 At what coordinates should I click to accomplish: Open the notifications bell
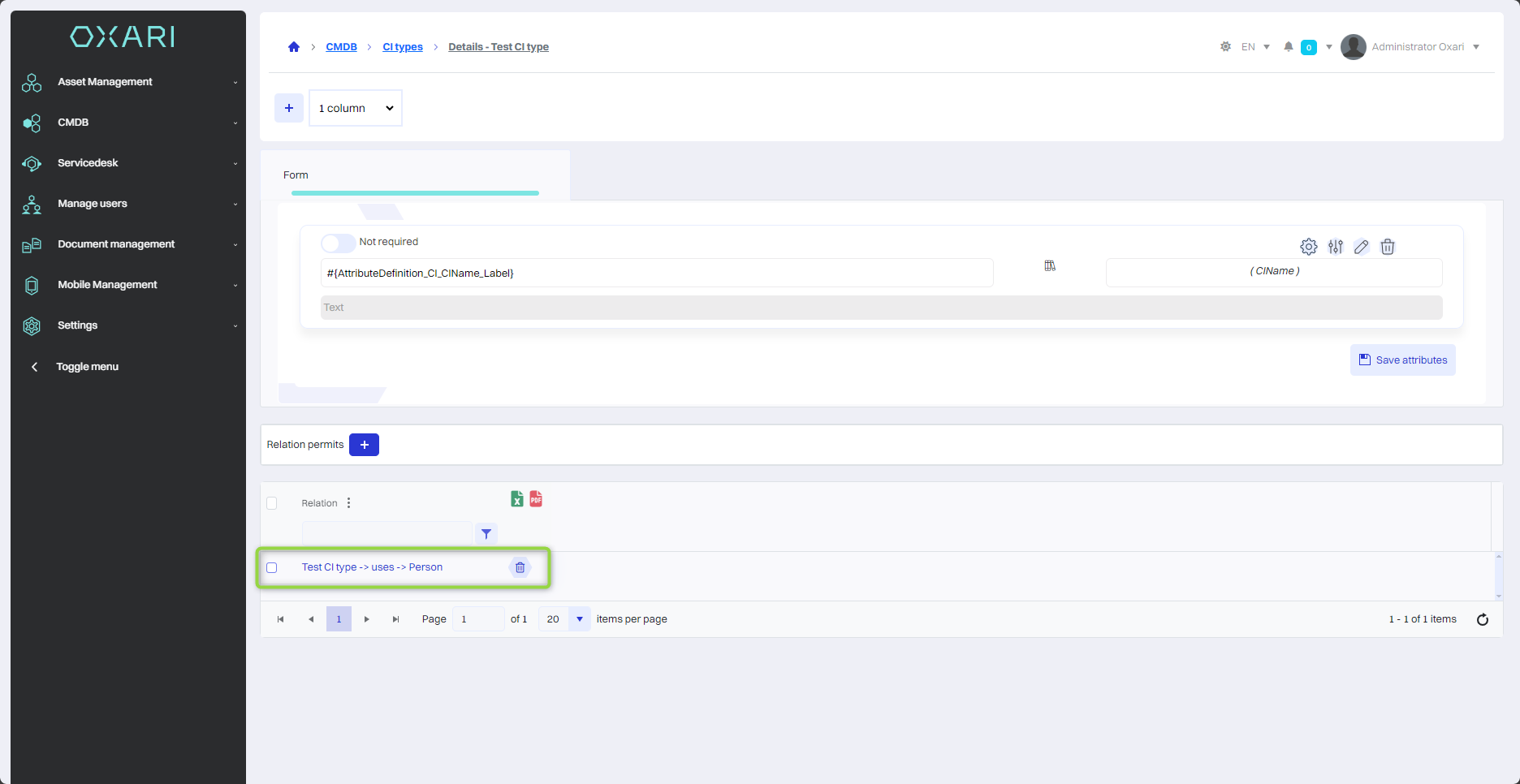[x=1288, y=47]
